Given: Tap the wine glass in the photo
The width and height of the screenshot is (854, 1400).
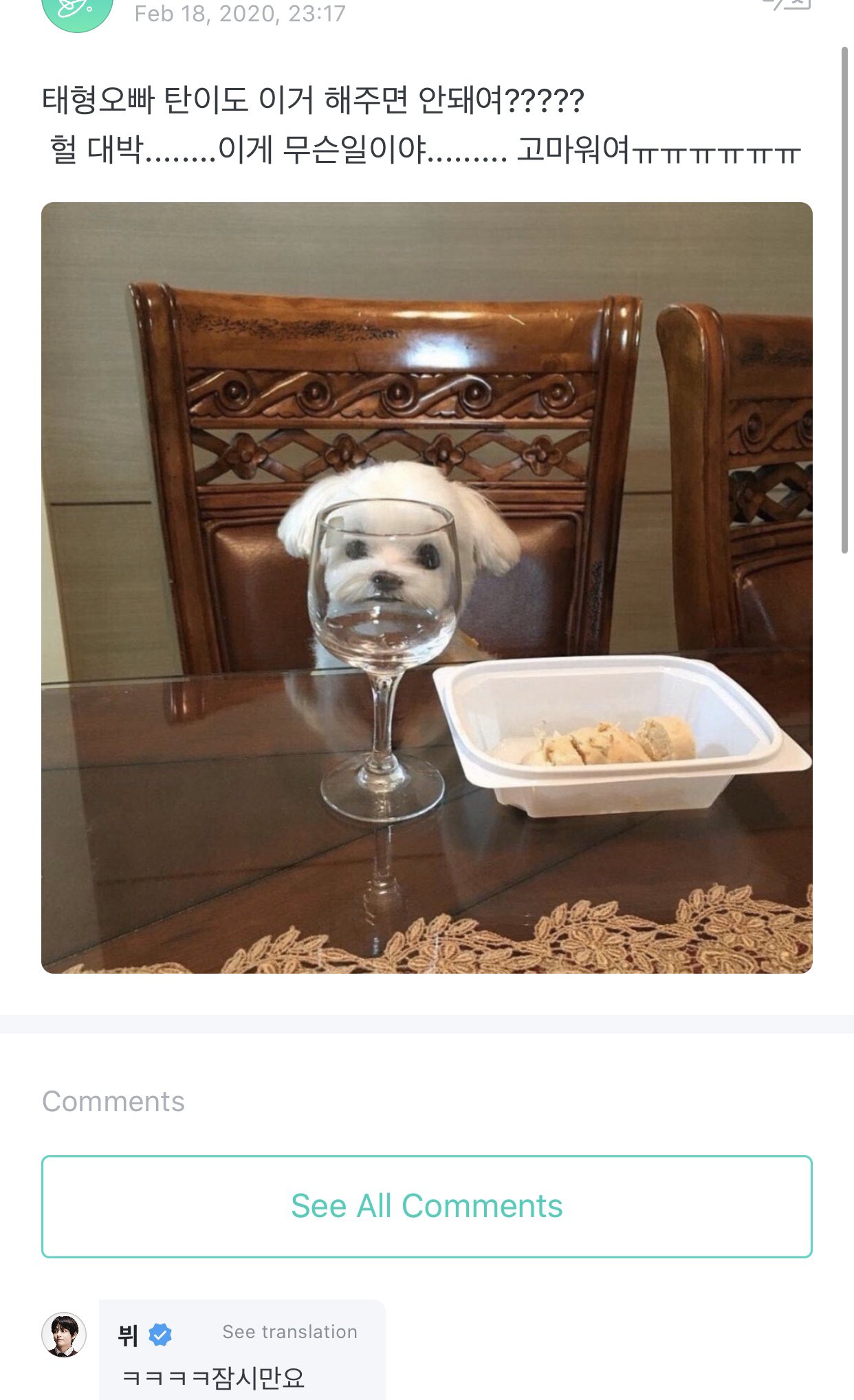Looking at the screenshot, I should click(x=383, y=660).
